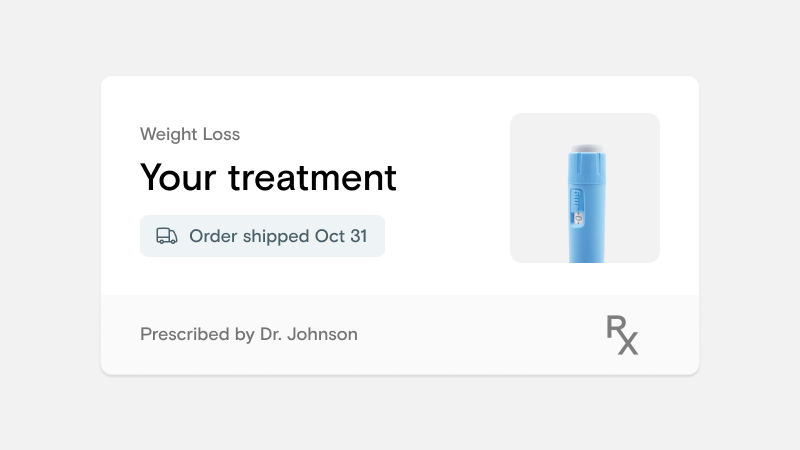Click the delivery truck icon

167,236
